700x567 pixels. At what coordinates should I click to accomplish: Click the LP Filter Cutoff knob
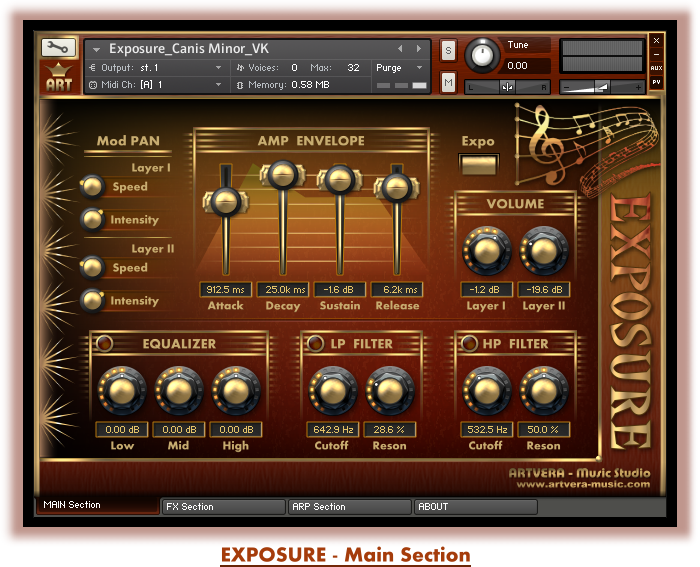[x=332, y=392]
